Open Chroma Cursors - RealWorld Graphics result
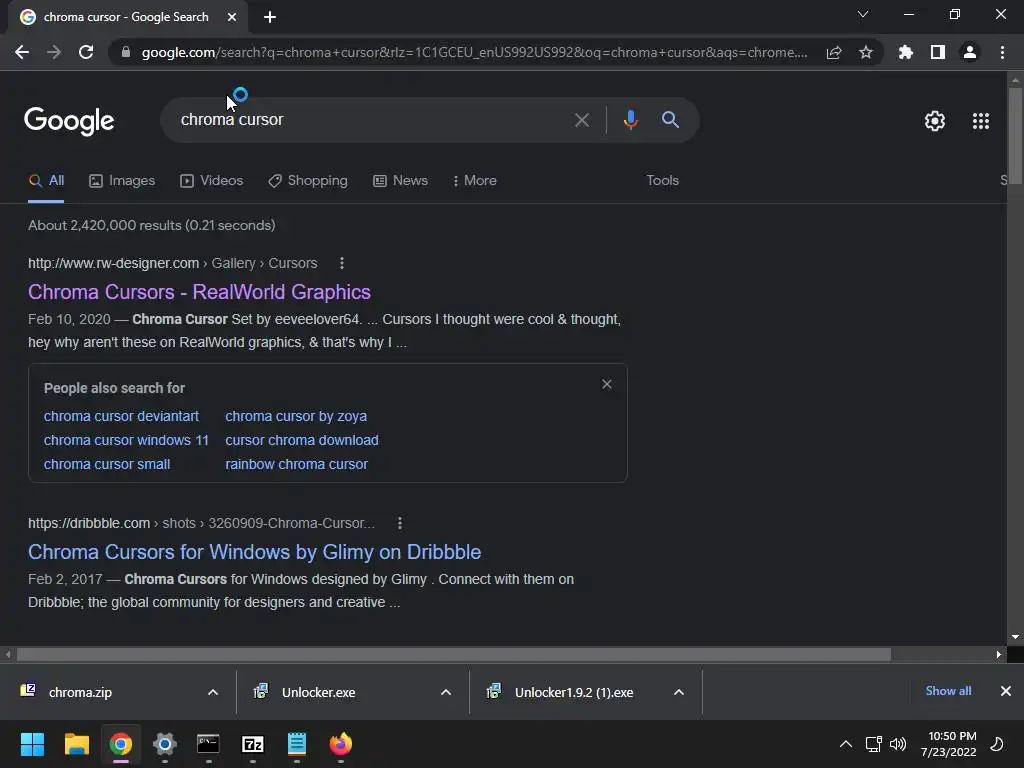Viewport: 1024px width, 768px height. pyautogui.click(x=199, y=292)
